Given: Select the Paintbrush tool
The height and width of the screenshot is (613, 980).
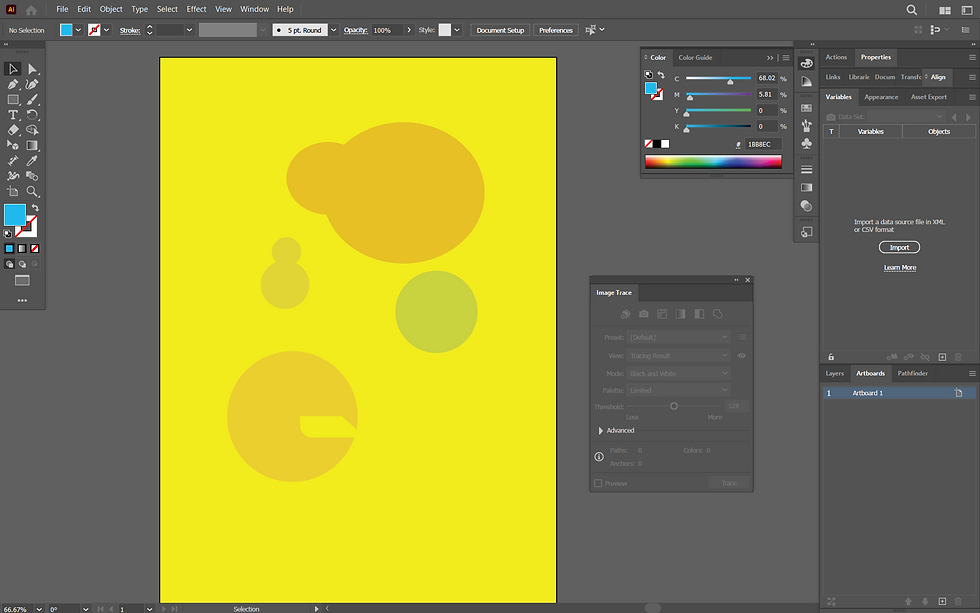Looking at the screenshot, I should pos(32,99).
